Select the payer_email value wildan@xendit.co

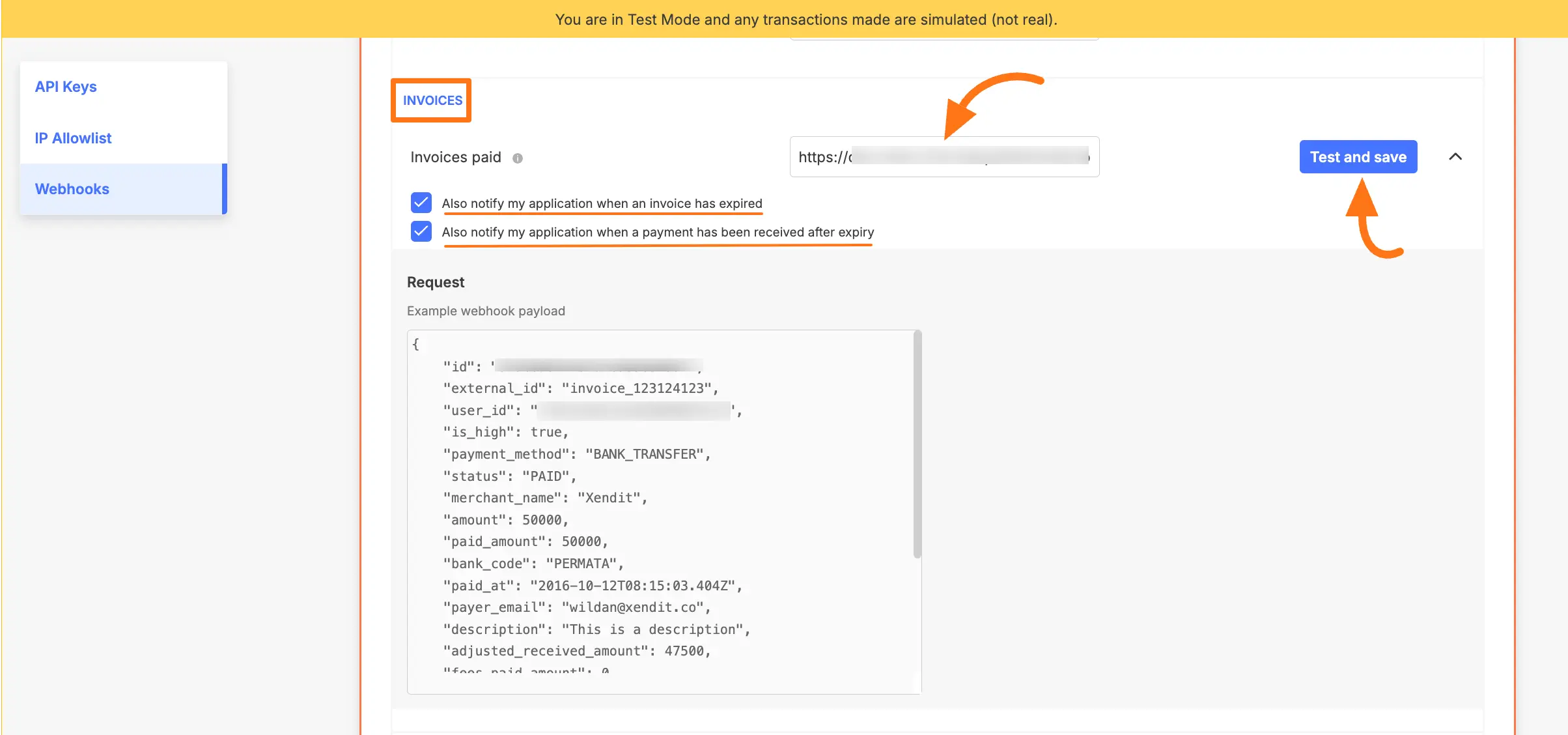click(633, 607)
